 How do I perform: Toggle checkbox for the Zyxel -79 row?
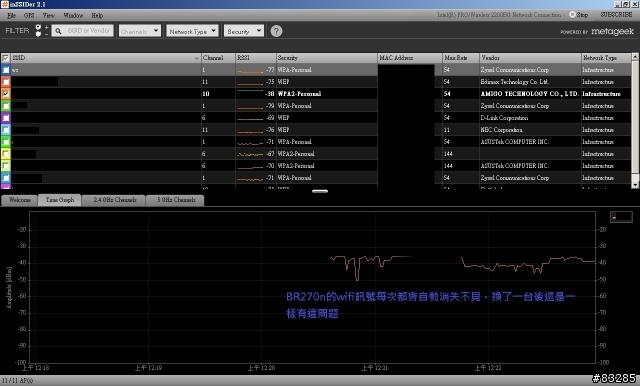(6, 106)
